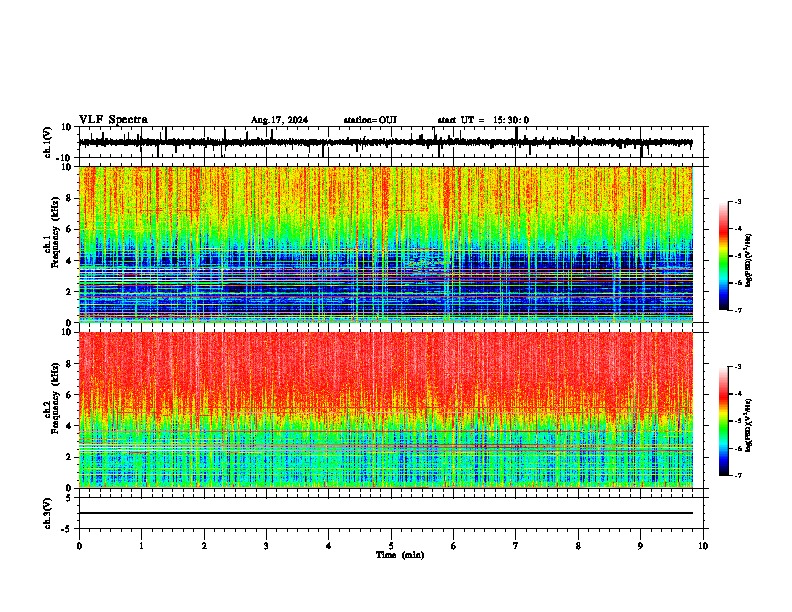Click the ch.3 flat voltage line

(x=386, y=513)
